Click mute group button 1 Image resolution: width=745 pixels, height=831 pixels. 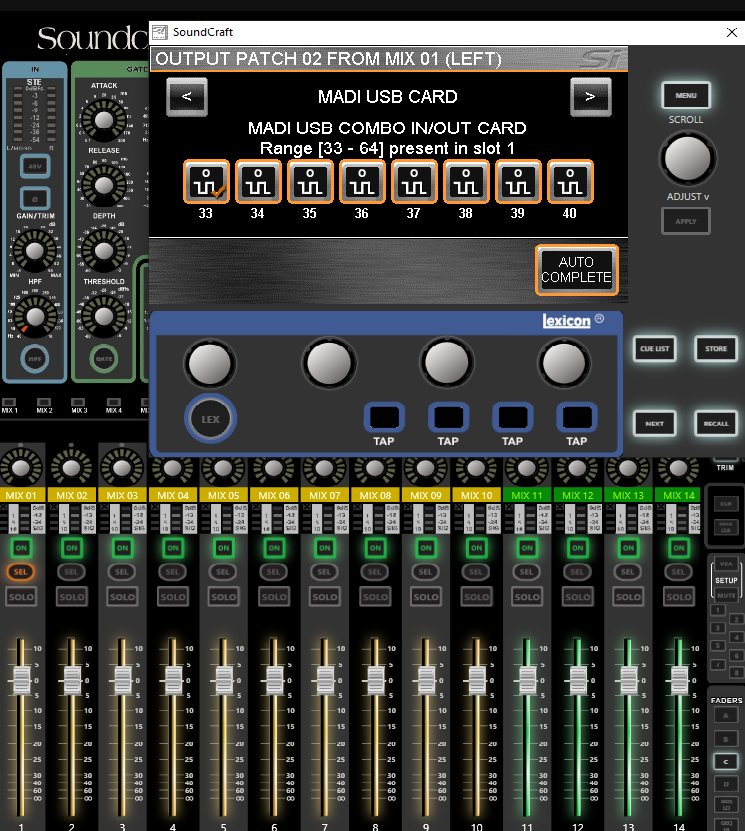pyautogui.click(x=717, y=610)
